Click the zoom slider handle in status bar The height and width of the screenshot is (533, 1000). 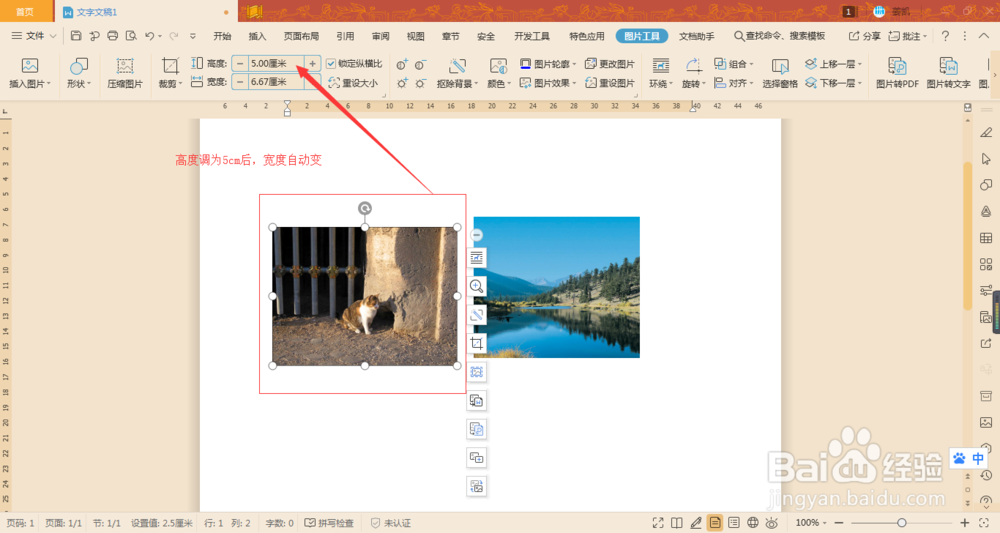[902, 523]
